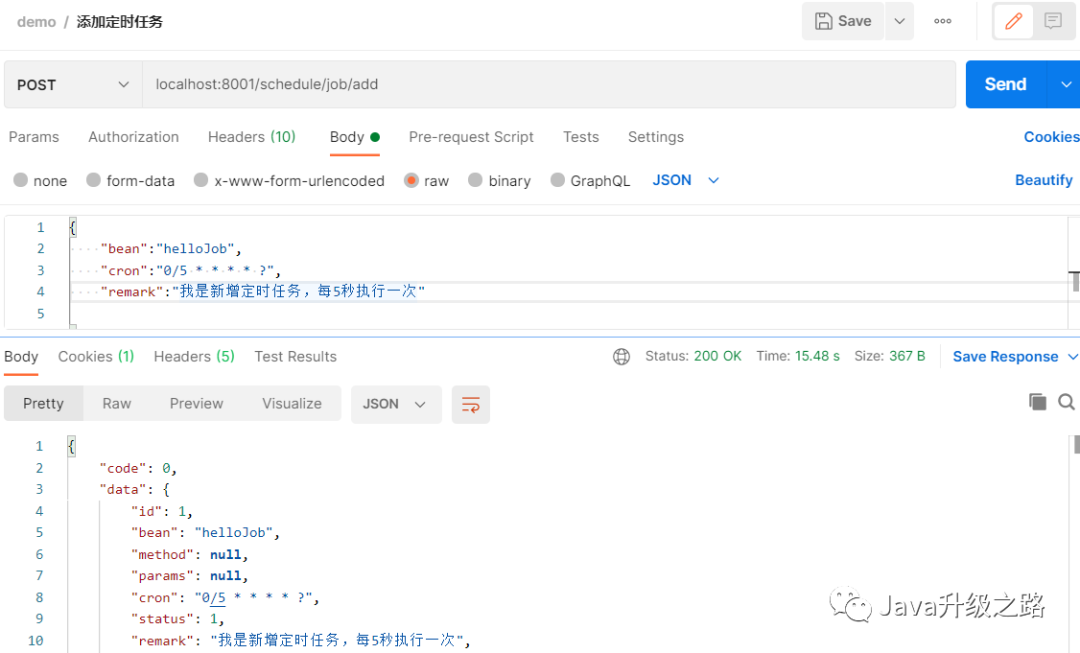This screenshot has width=1080, height=653.
Task: Copy the response body with copy icon
Action: [1037, 402]
